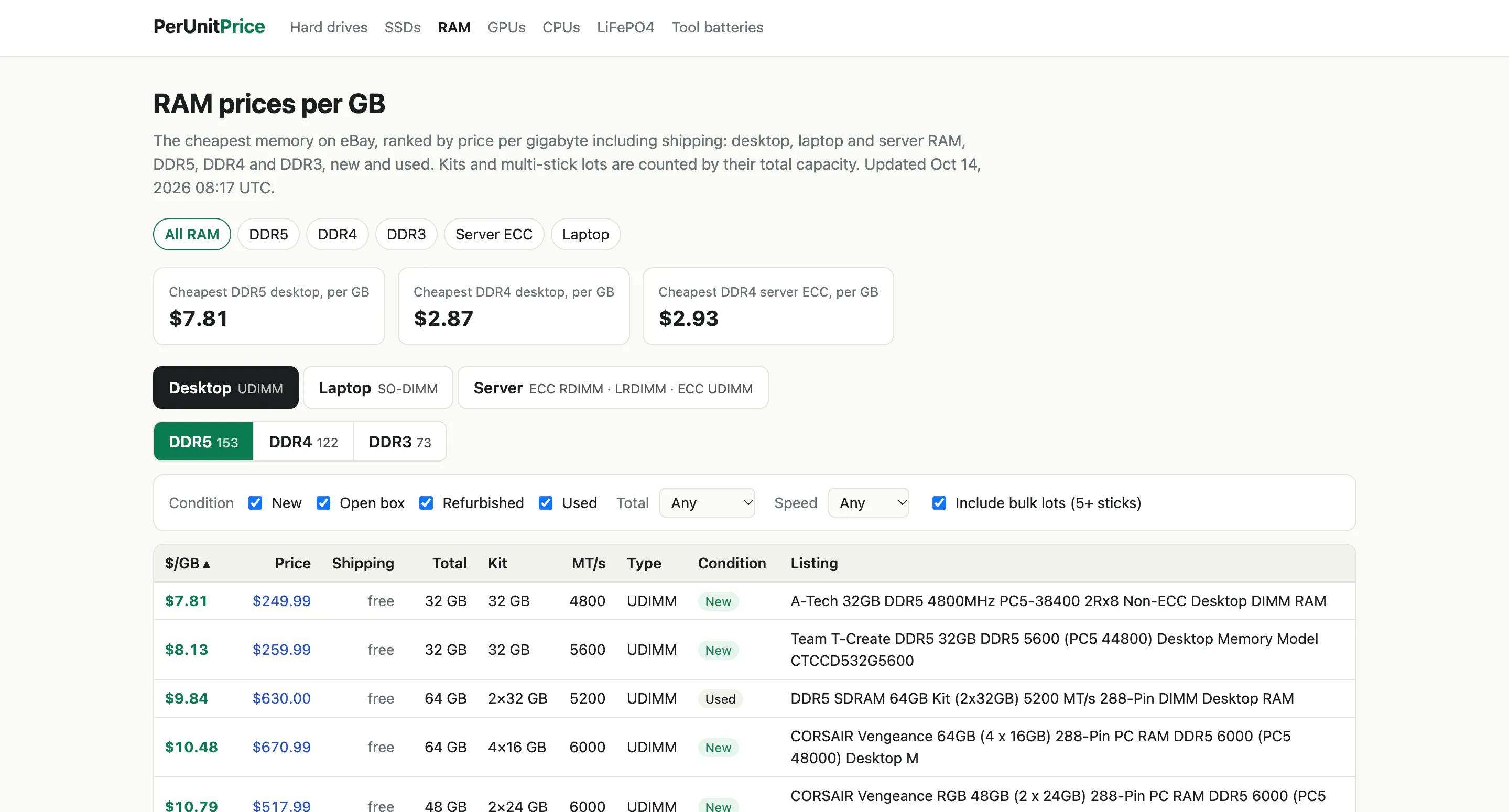
Task: Select the RAM nav item
Action: tap(454, 28)
